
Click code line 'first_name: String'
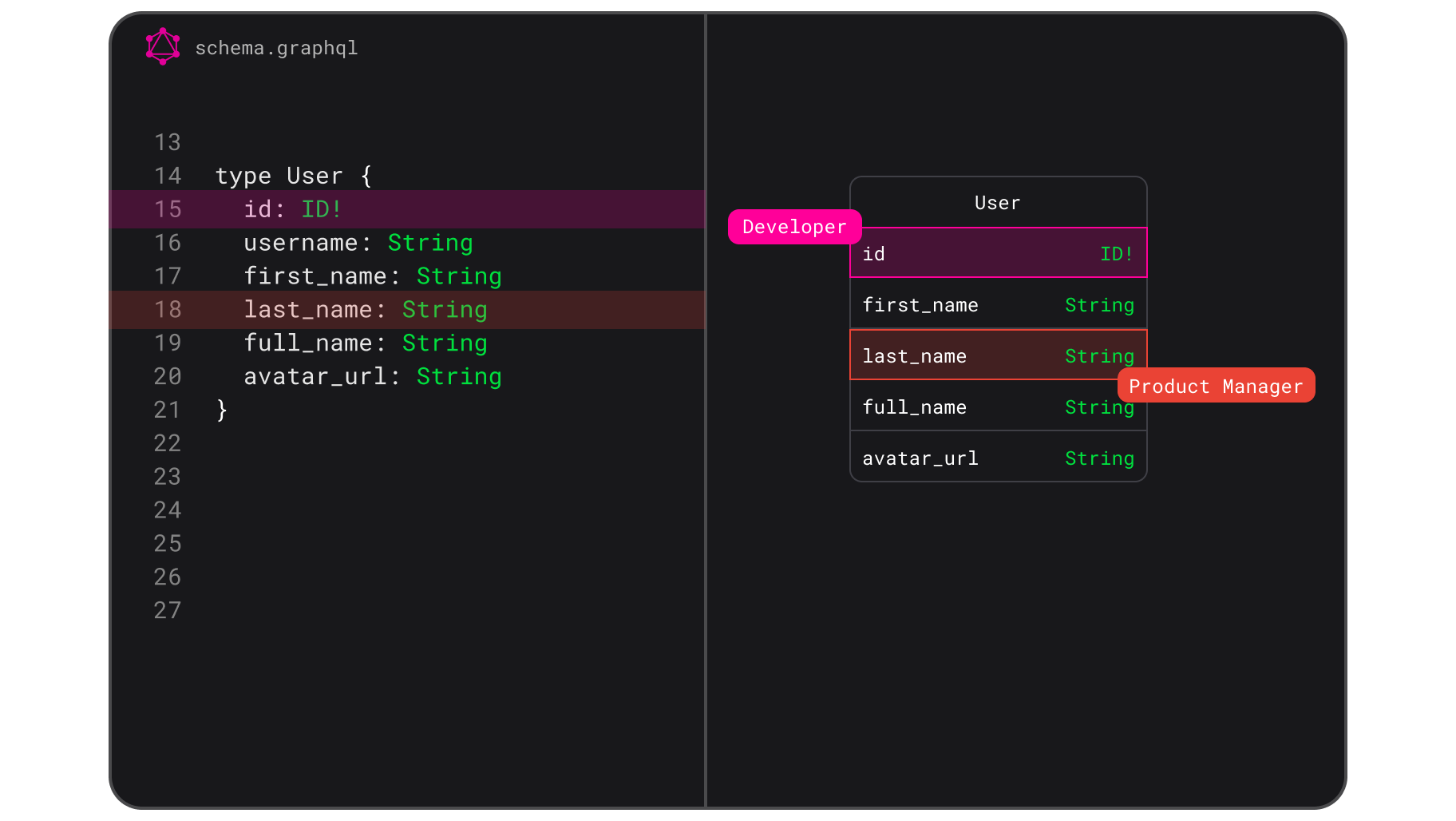pyautogui.click(x=372, y=276)
